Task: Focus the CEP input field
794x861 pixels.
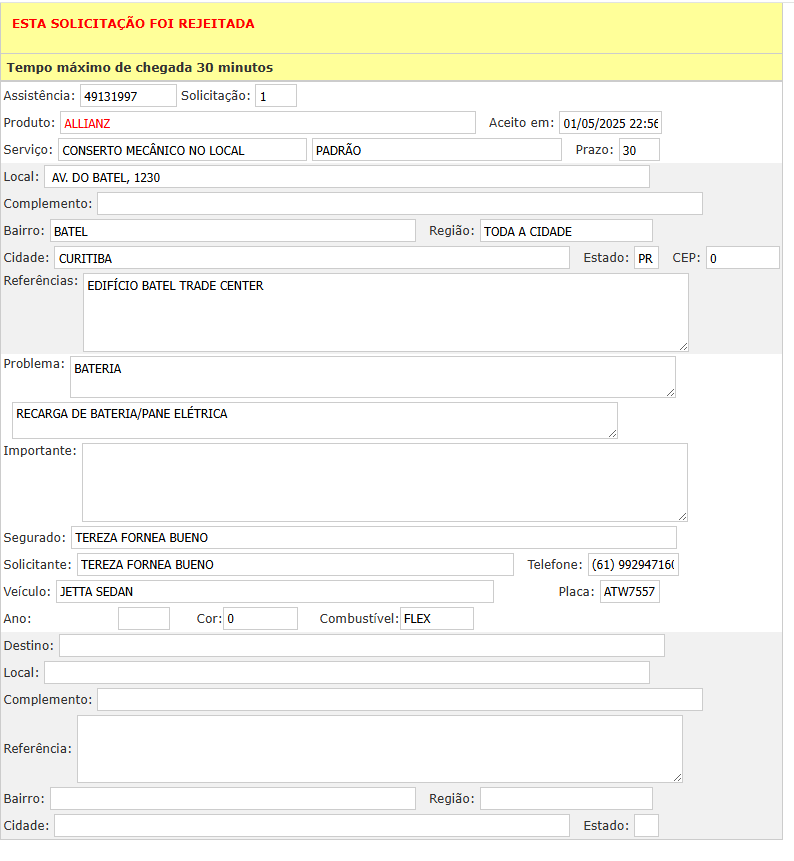Action: pyautogui.click(x=742, y=258)
